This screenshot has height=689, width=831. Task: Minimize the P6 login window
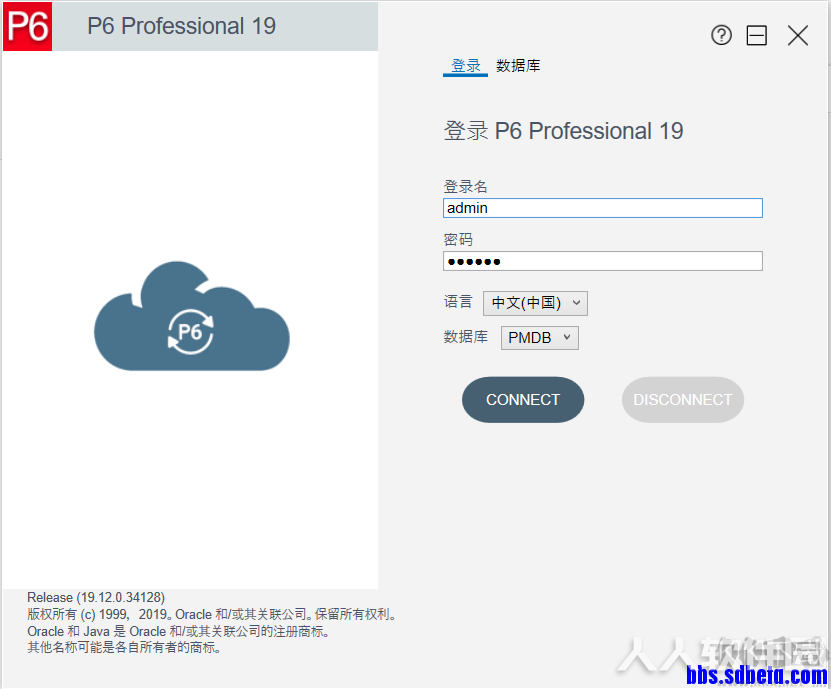[756, 36]
